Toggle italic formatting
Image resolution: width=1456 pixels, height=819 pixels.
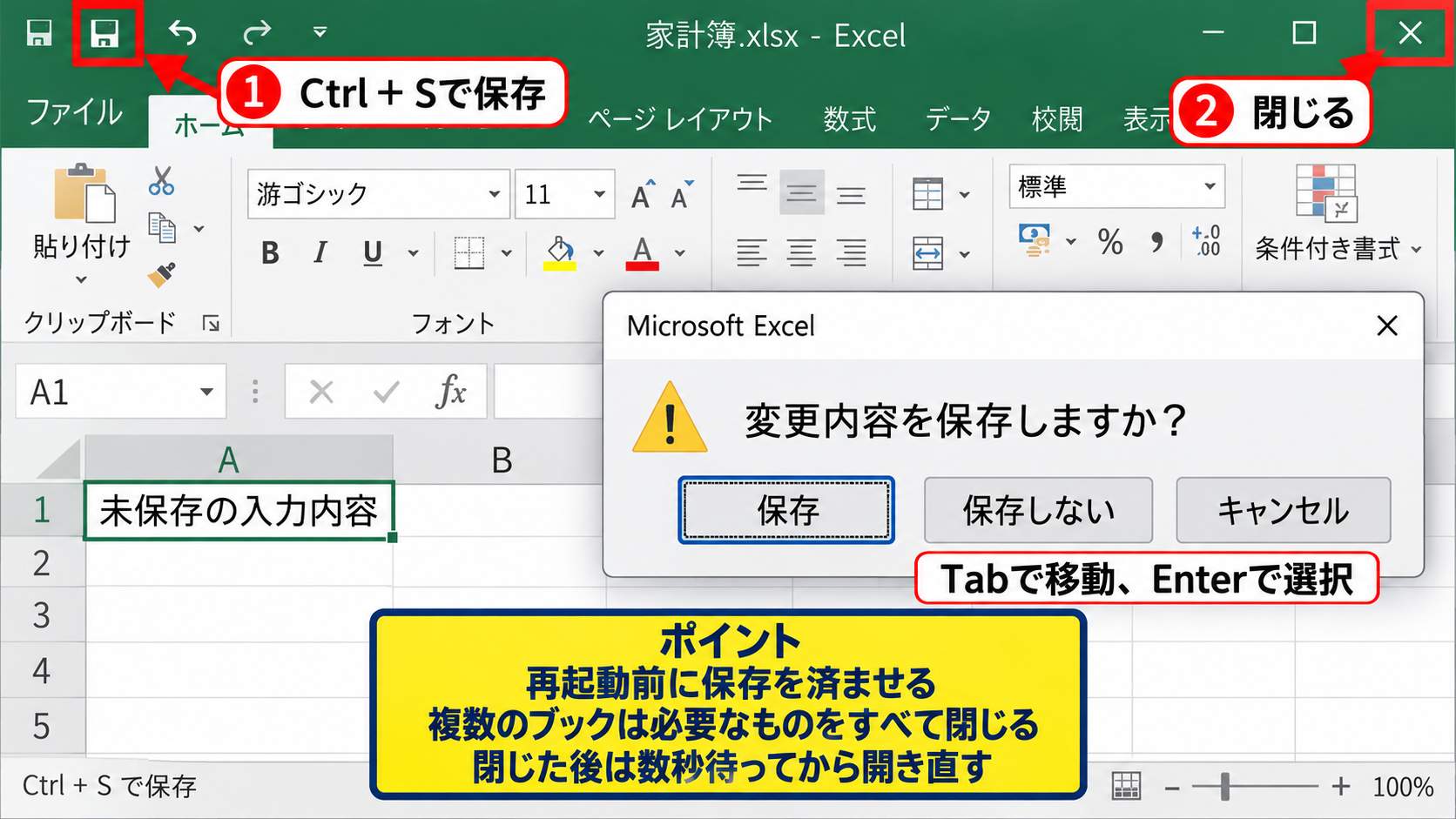(x=320, y=253)
